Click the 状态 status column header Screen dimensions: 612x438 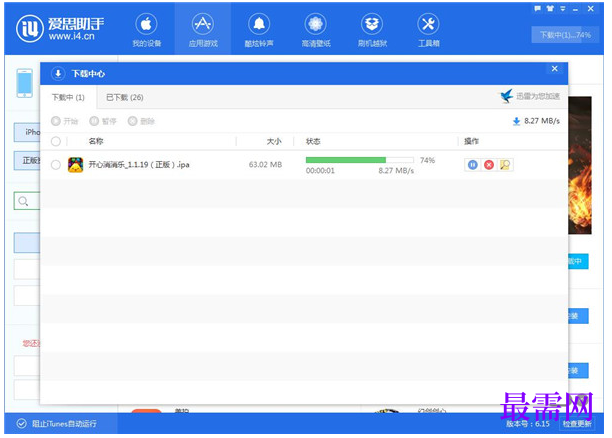[313, 141]
